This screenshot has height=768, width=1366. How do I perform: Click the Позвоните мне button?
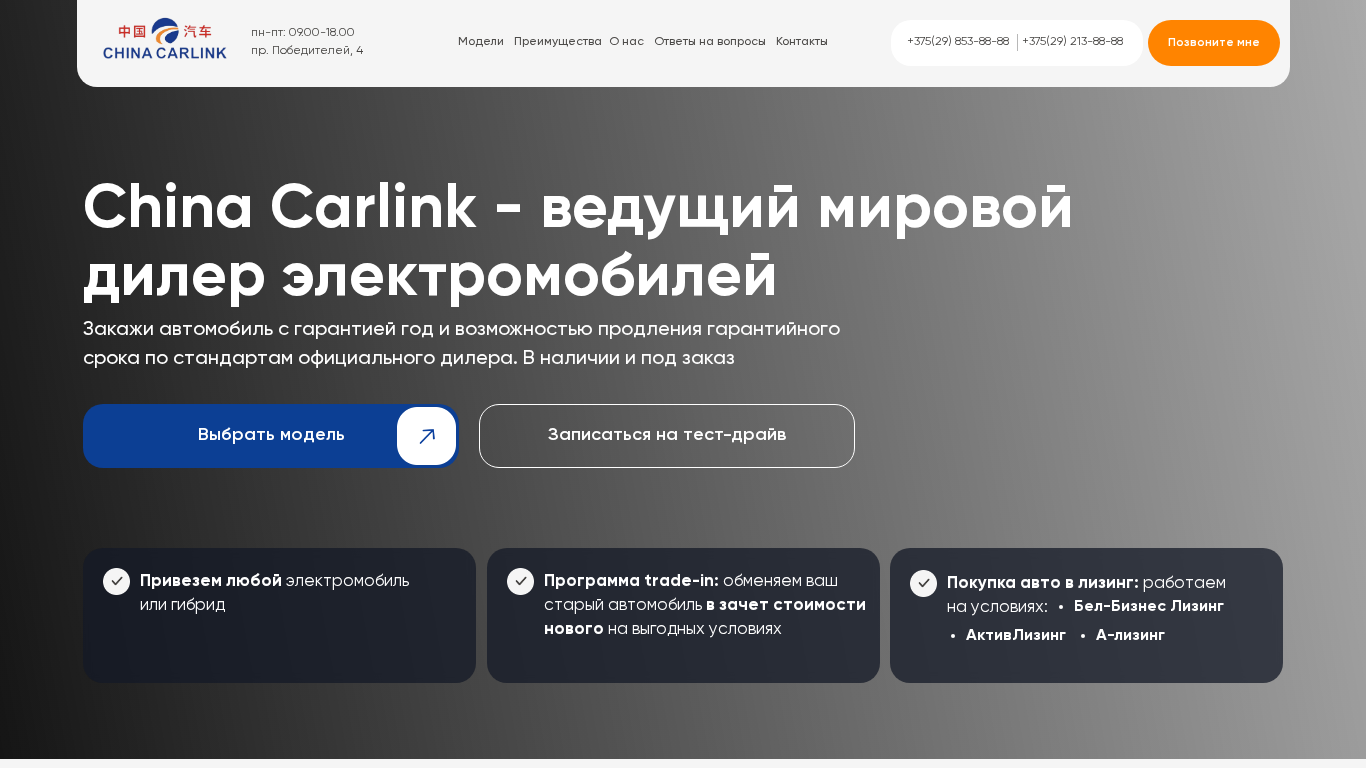point(1214,43)
